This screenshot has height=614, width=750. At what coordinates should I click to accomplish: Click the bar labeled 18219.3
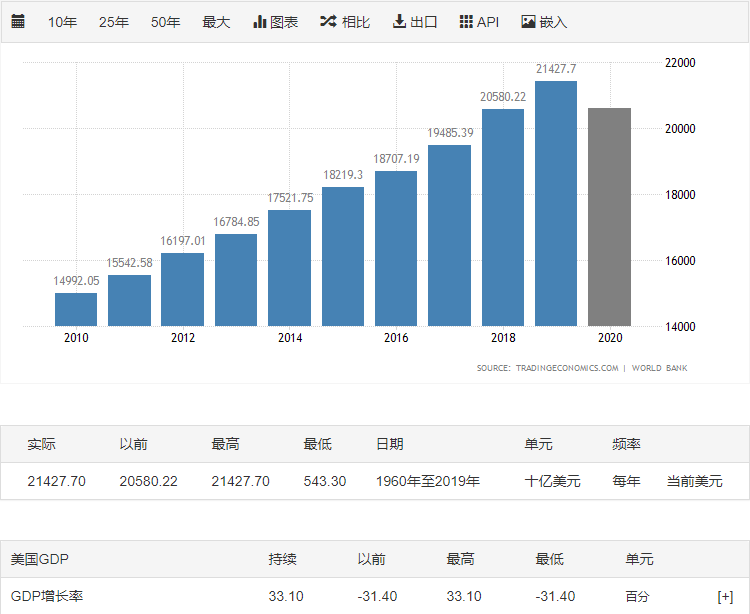click(x=343, y=256)
